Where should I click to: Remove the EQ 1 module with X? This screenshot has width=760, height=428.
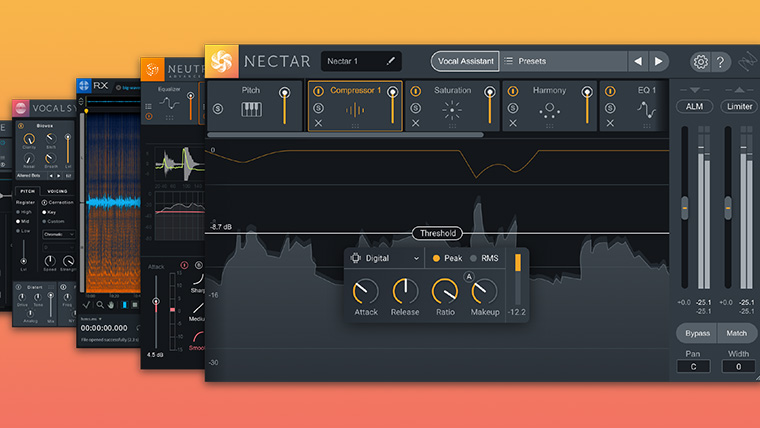click(610, 123)
